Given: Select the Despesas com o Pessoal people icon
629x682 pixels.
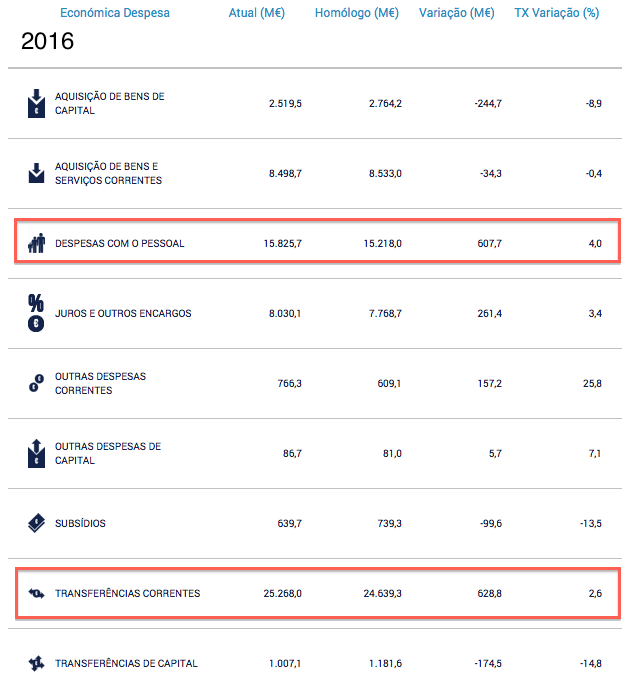Looking at the screenshot, I should (37, 243).
